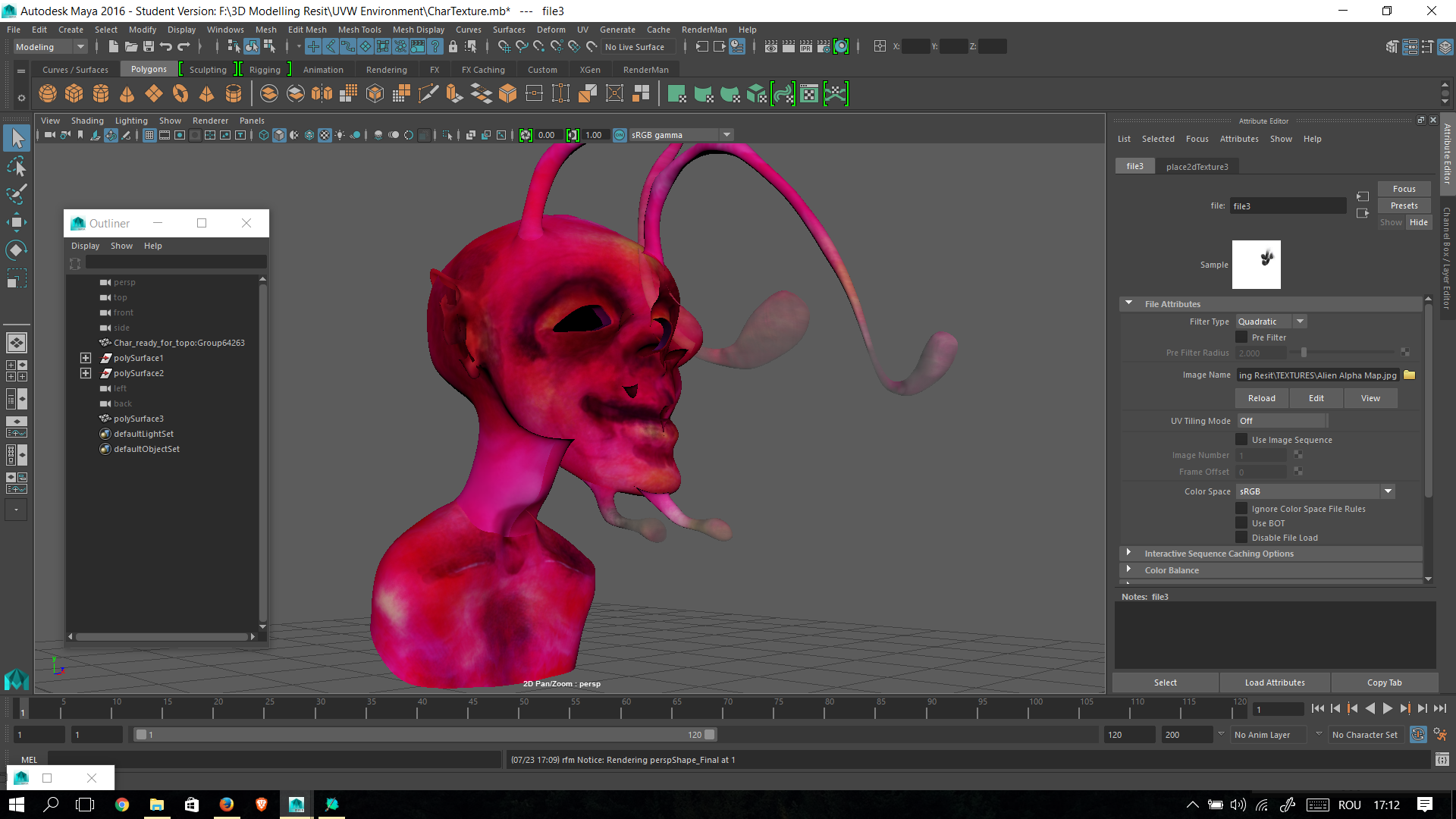Expand polySurface2 in the Outliner

86,373
